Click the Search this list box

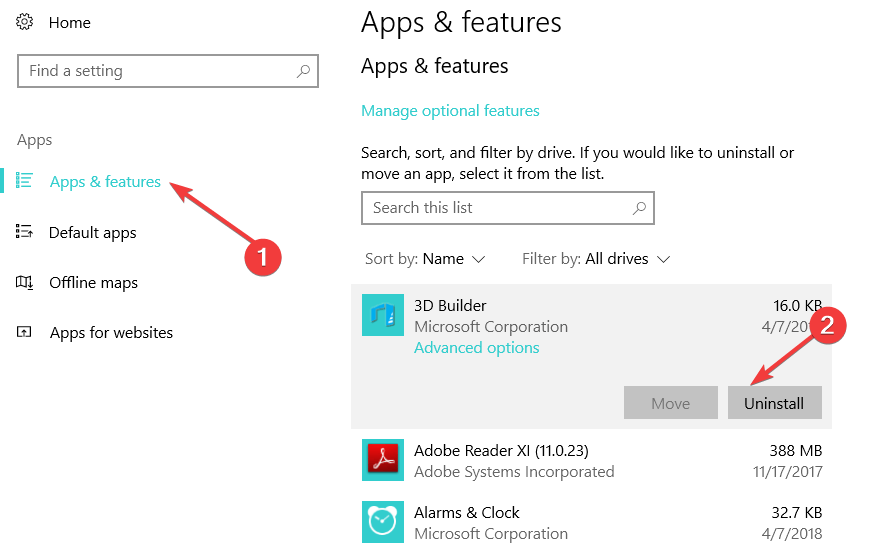(x=495, y=208)
